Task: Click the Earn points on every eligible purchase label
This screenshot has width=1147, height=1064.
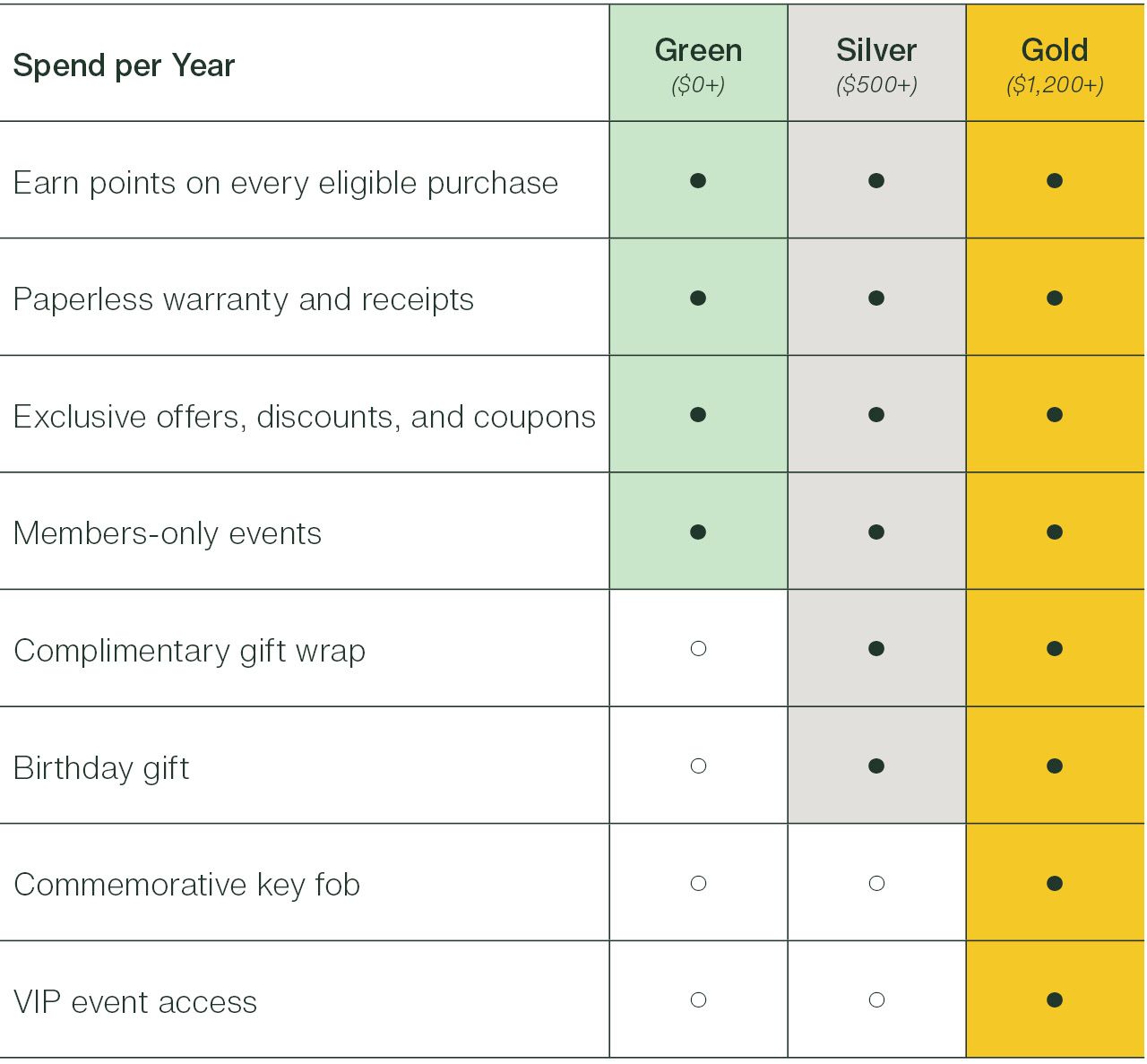Action: [286, 183]
